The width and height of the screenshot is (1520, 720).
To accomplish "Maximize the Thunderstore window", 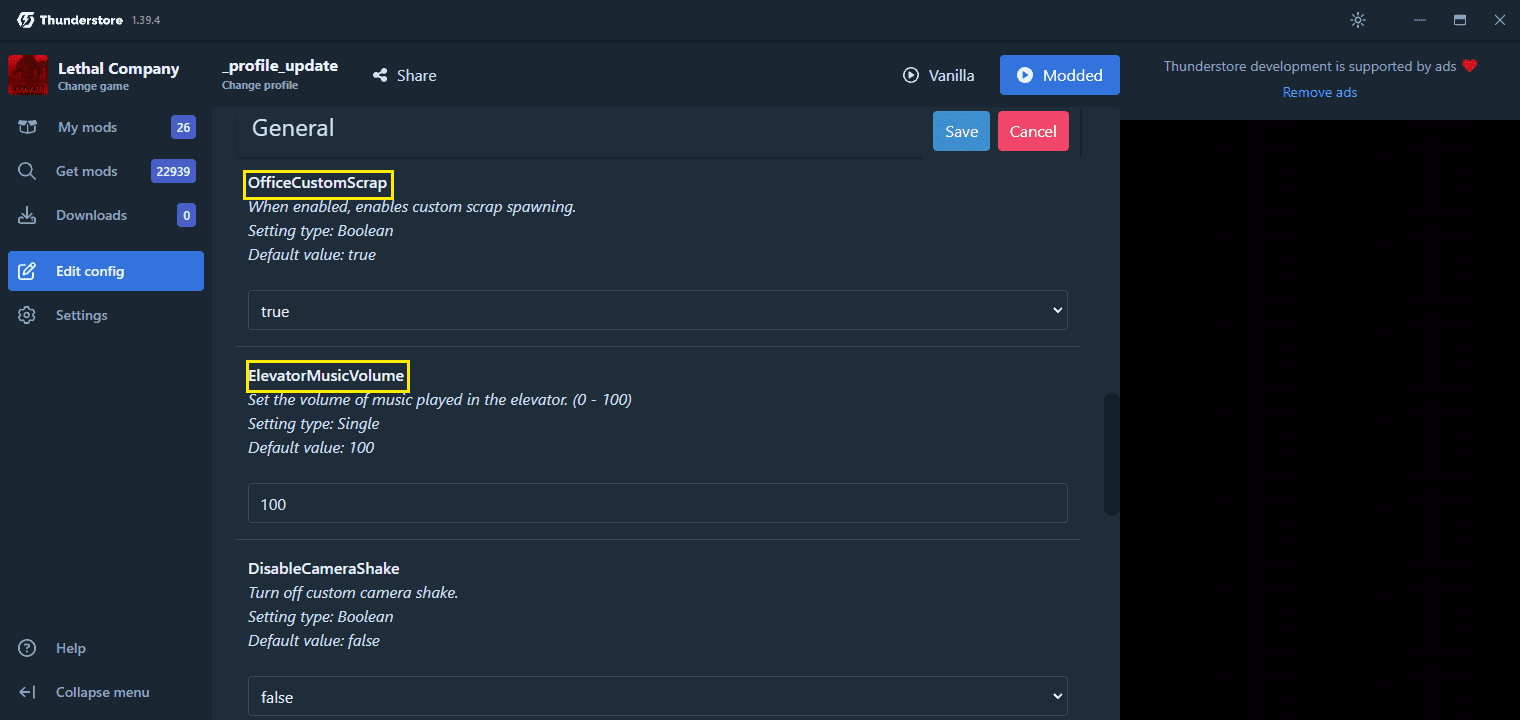I will 1460,20.
